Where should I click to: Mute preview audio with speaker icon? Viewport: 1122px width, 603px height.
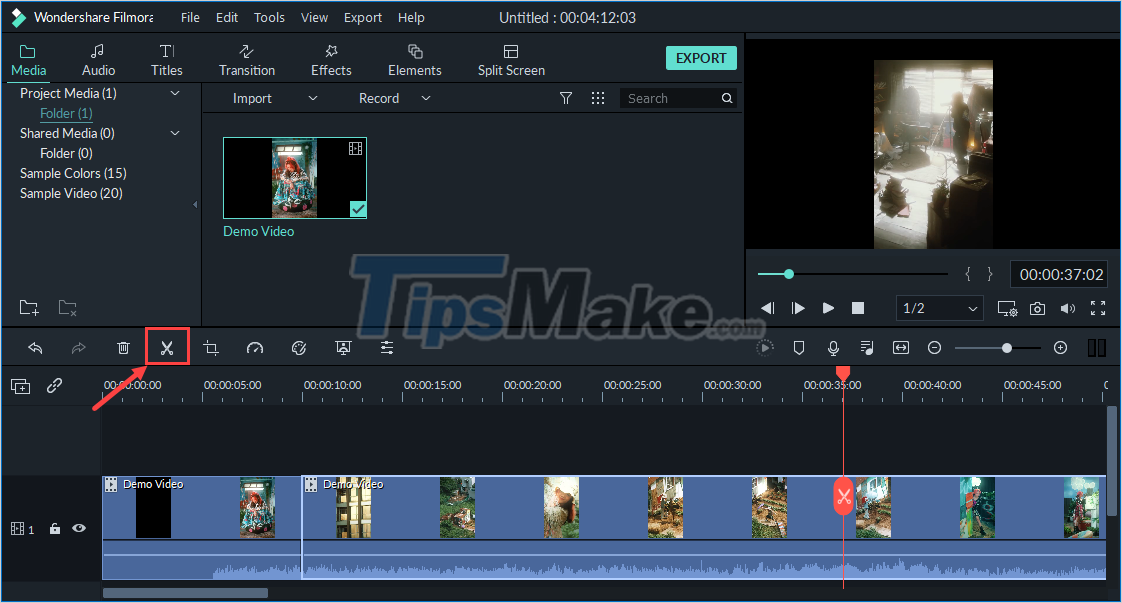(x=1068, y=308)
